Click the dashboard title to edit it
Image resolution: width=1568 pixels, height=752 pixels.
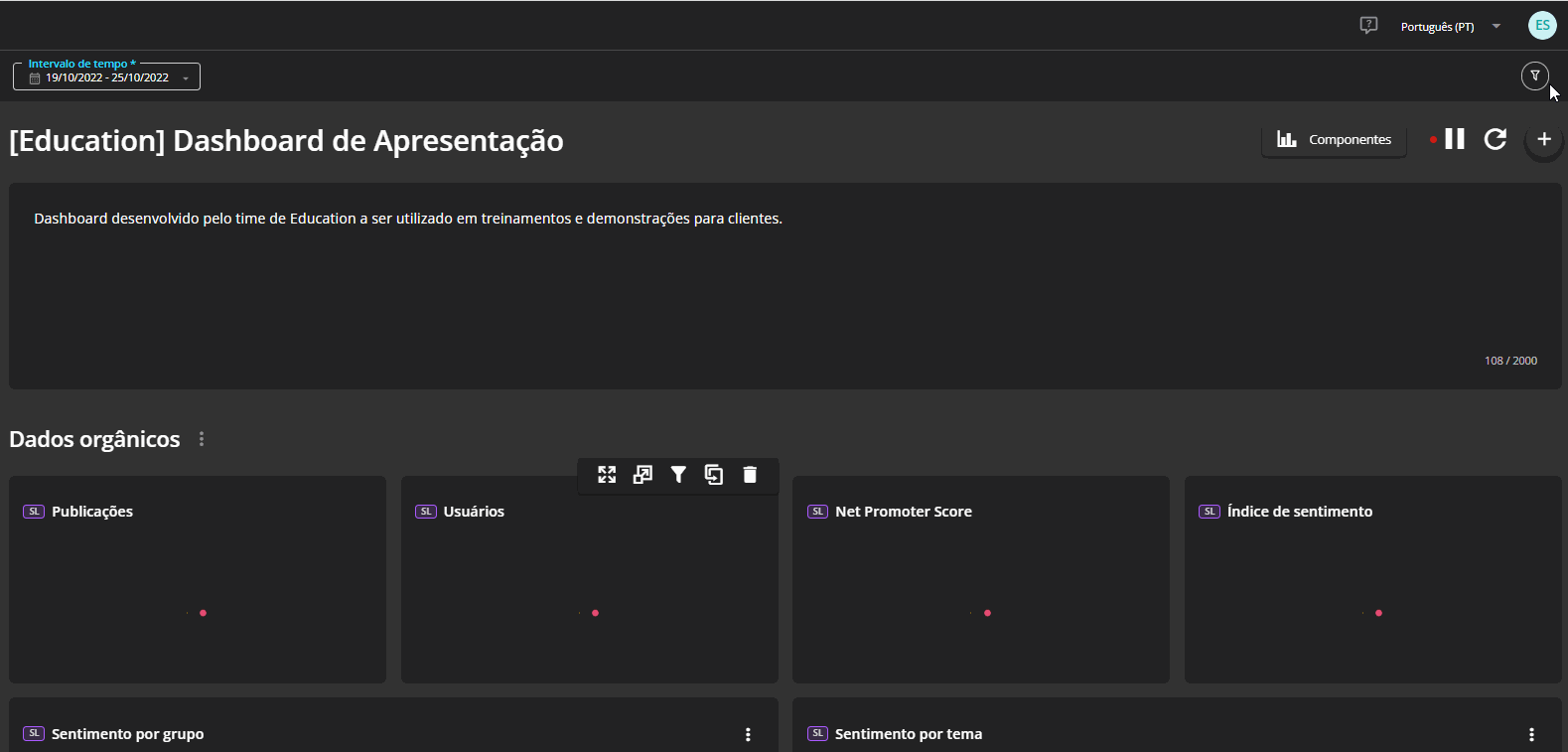click(x=286, y=141)
